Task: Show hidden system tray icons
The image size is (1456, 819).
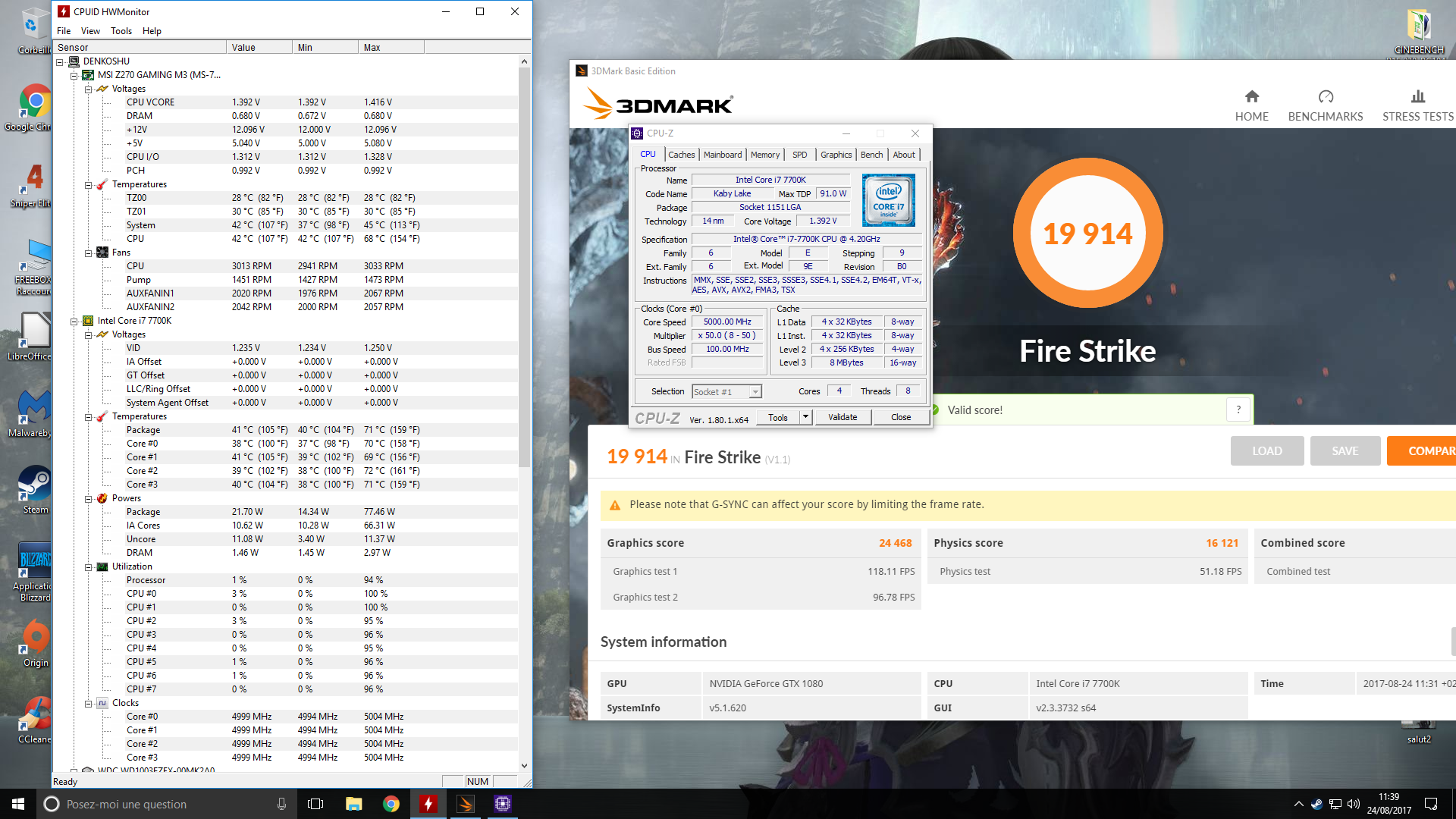Action: point(1298,804)
